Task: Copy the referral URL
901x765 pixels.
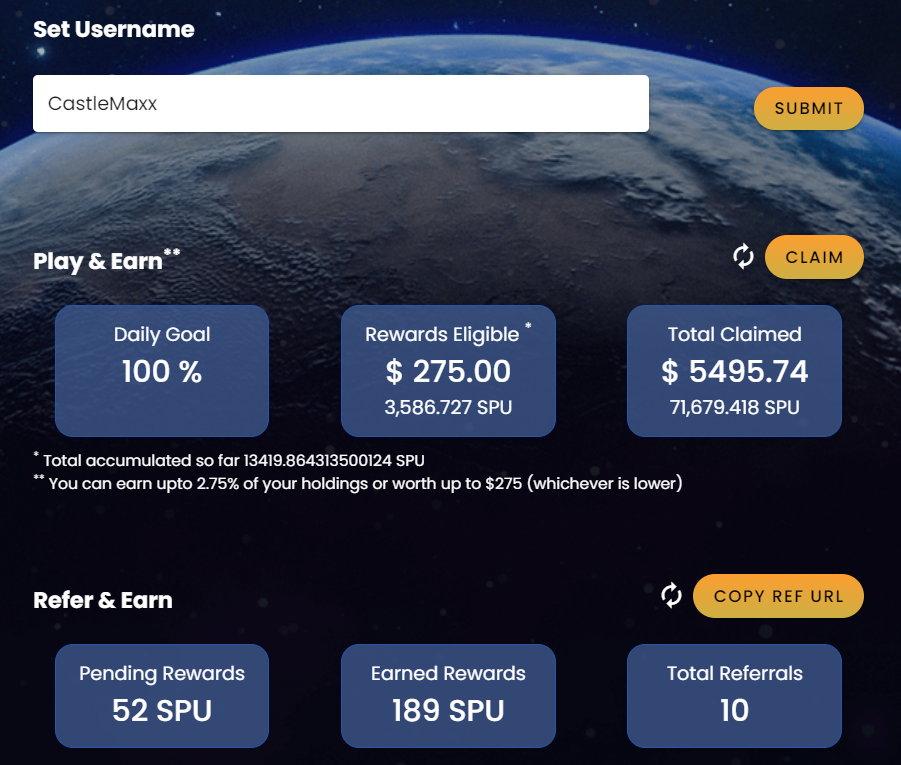Action: click(x=779, y=596)
